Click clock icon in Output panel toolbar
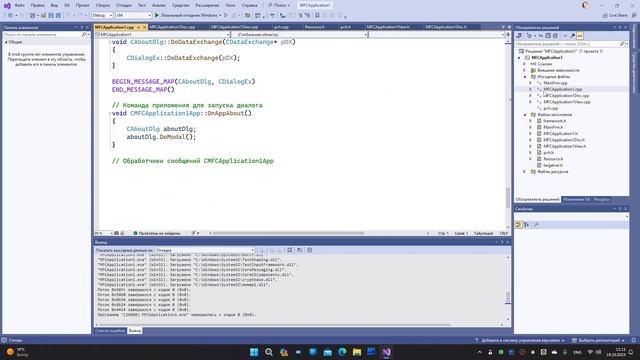 tap(309, 250)
